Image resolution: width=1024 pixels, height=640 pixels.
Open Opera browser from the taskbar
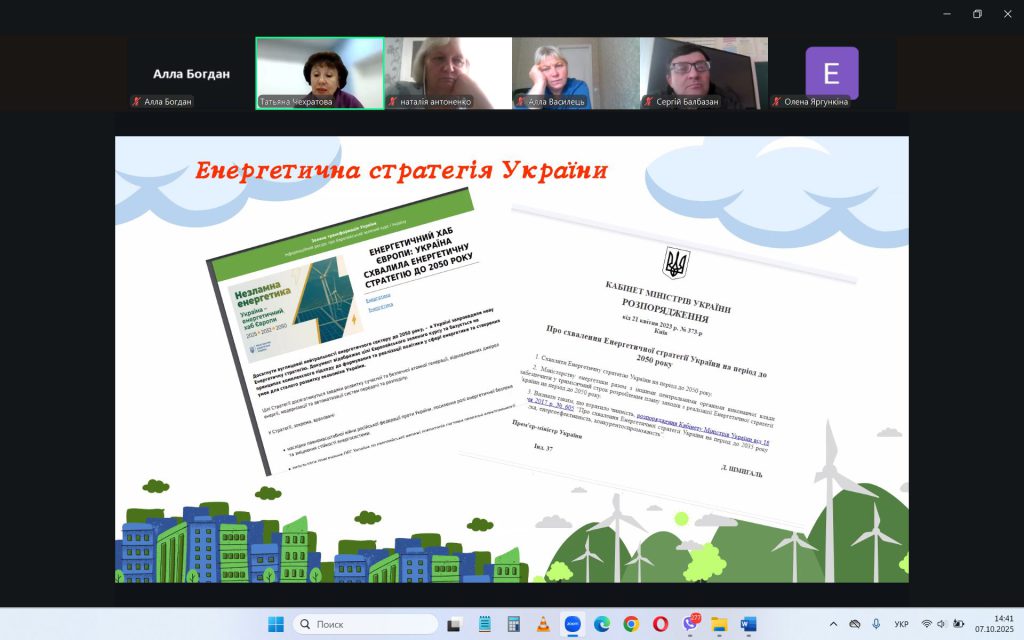click(x=660, y=624)
